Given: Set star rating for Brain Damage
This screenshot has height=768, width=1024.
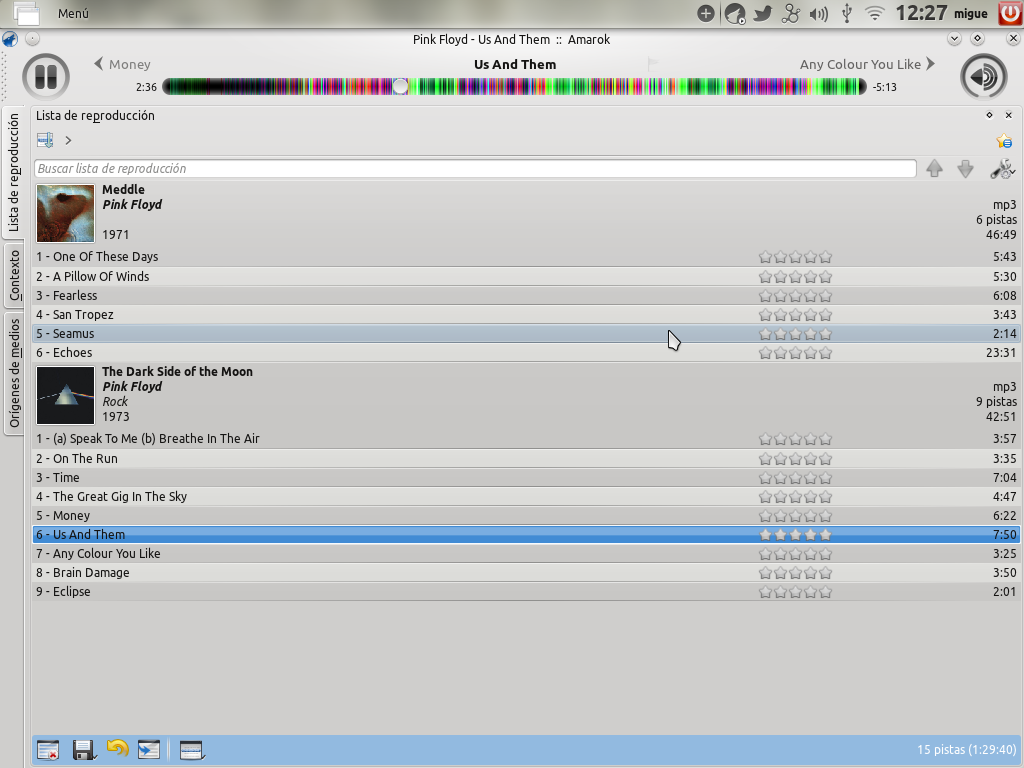Looking at the screenshot, I should pos(795,573).
